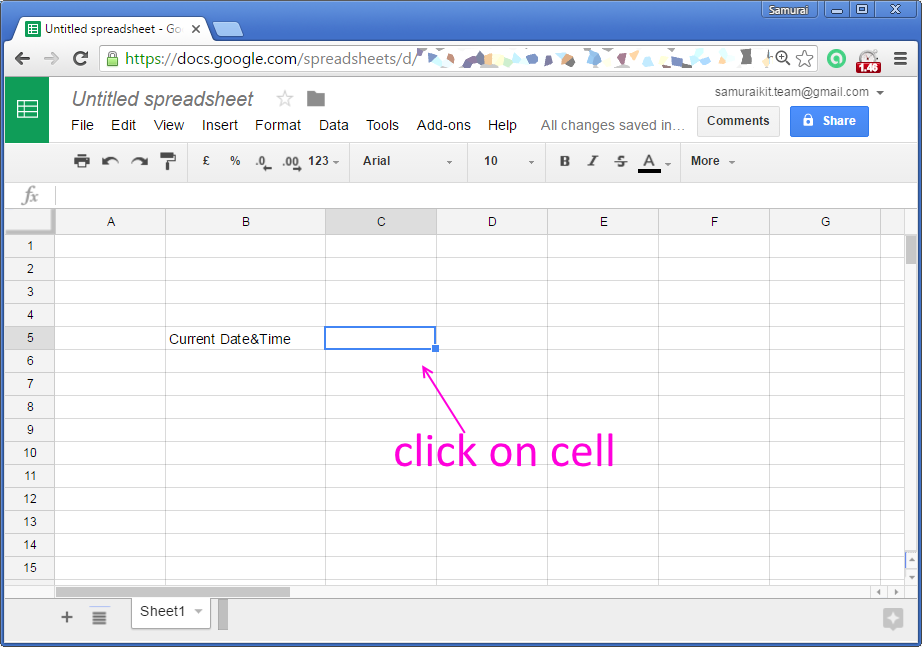The width and height of the screenshot is (922, 647).
Task: Open zoom magnifier icon in address bar
Action: point(782,58)
